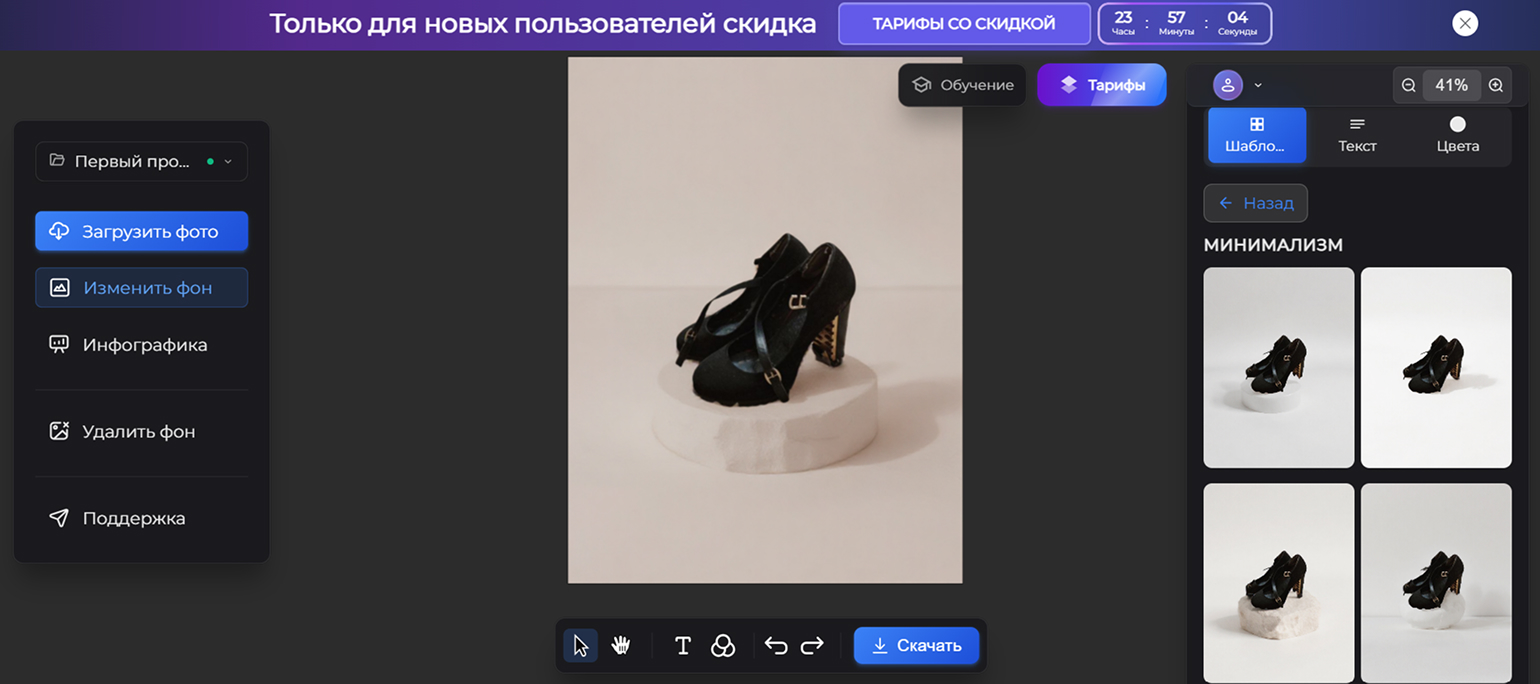Select the first Минимализм template thumbnail

[x=1278, y=367]
